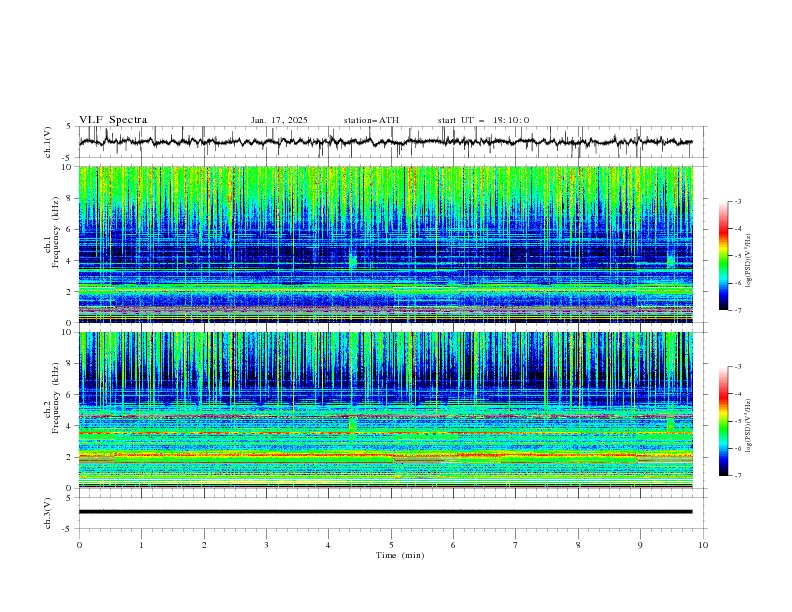
Task: Click the "ch.1(V)" waveform axis label
Action: [x=48, y=142]
